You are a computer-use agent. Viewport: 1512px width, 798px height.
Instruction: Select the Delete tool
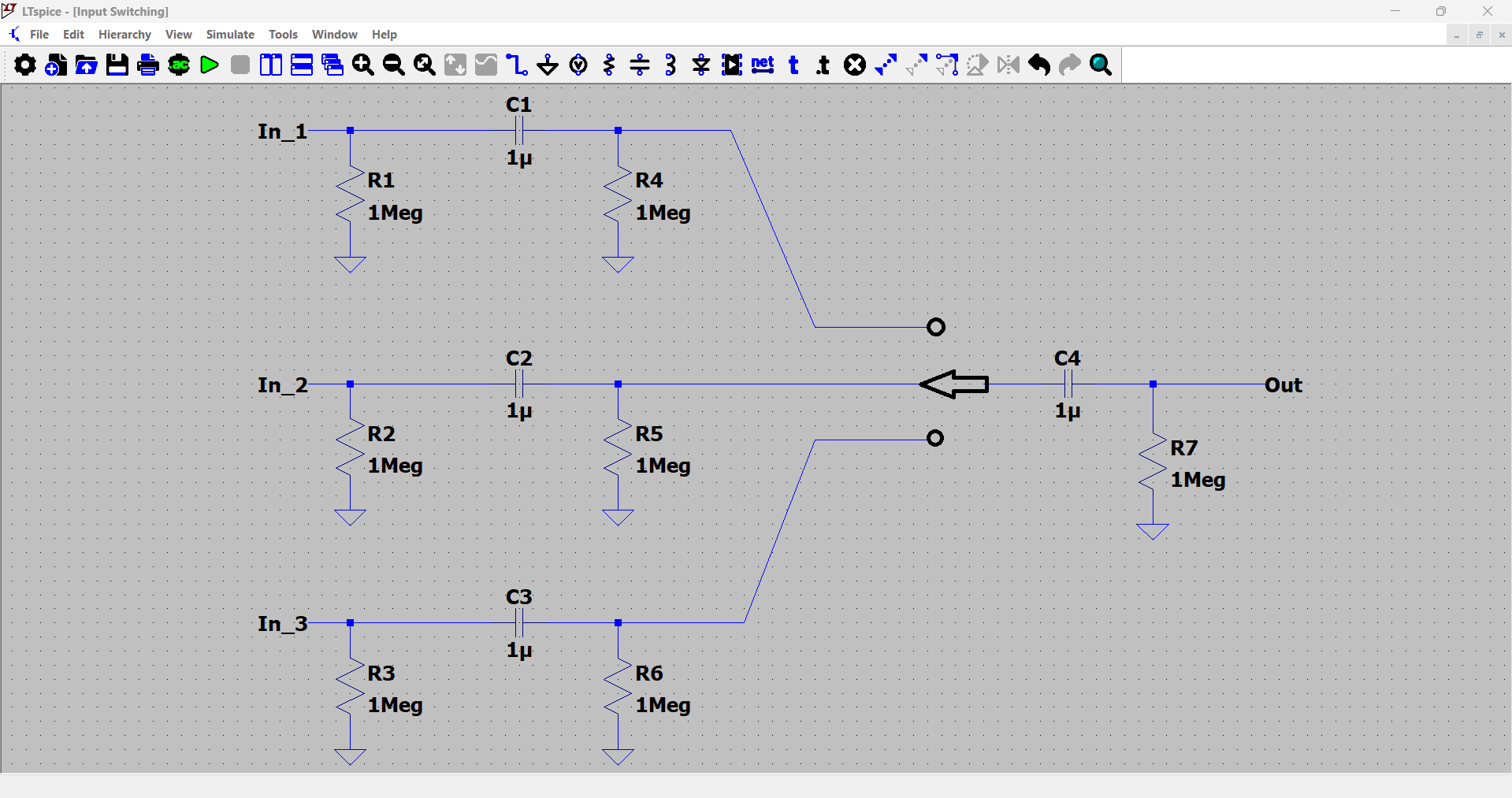coord(855,65)
